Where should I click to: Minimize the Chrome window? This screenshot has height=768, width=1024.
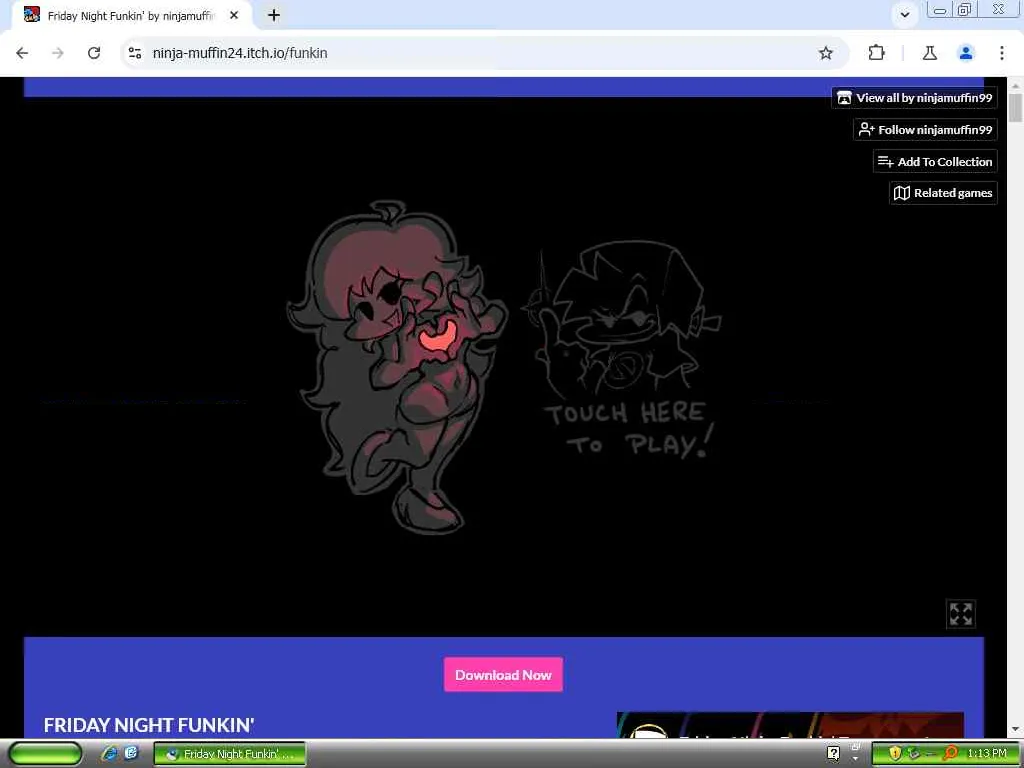[940, 10]
